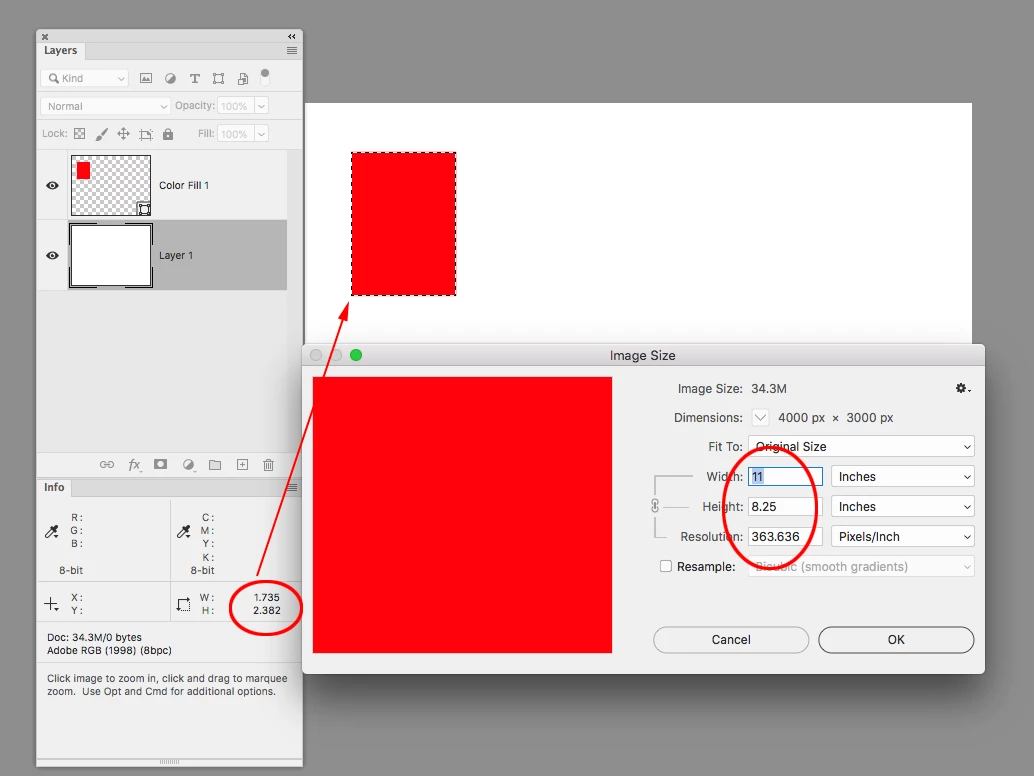Click the green zoom button in Image Size
Screen dimensions: 1034x776
point(356,355)
